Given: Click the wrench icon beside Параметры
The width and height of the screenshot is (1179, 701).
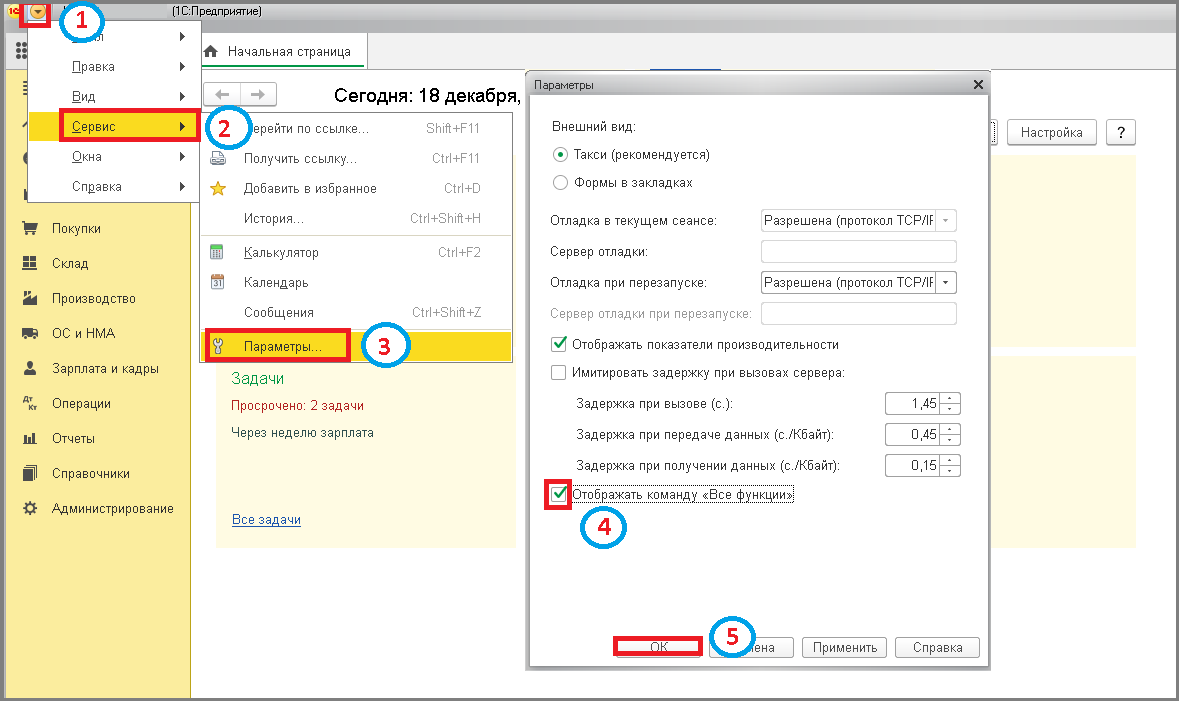Looking at the screenshot, I should click(x=218, y=346).
